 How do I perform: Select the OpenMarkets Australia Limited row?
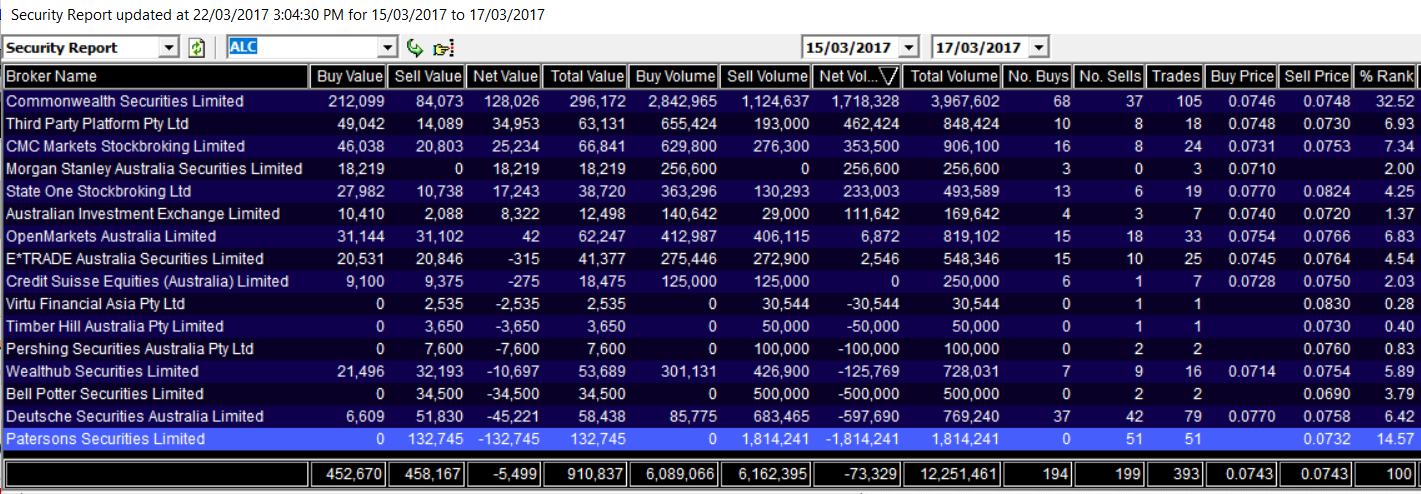pos(710,236)
